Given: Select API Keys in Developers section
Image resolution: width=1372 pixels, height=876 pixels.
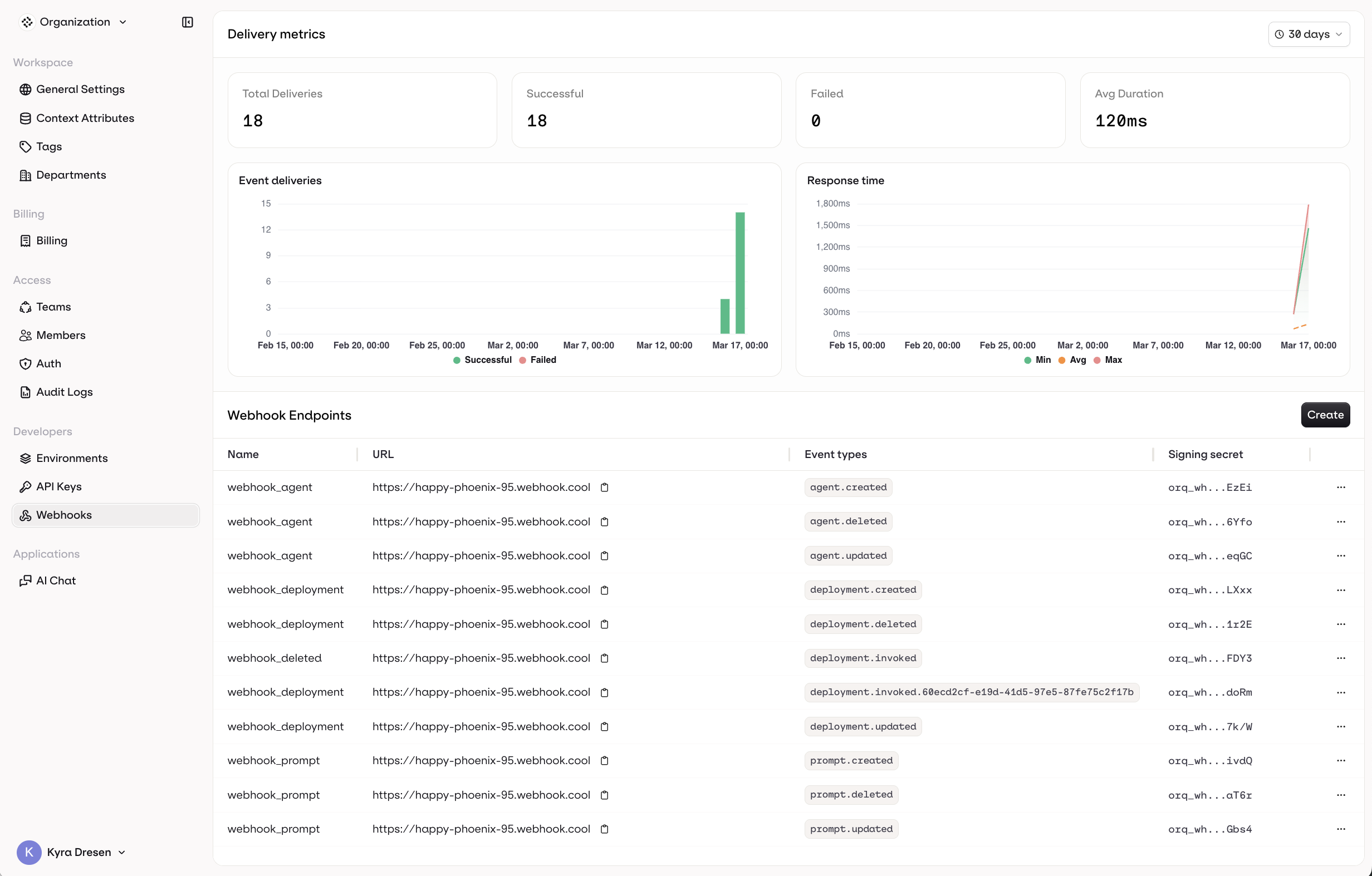Looking at the screenshot, I should click(x=58, y=486).
